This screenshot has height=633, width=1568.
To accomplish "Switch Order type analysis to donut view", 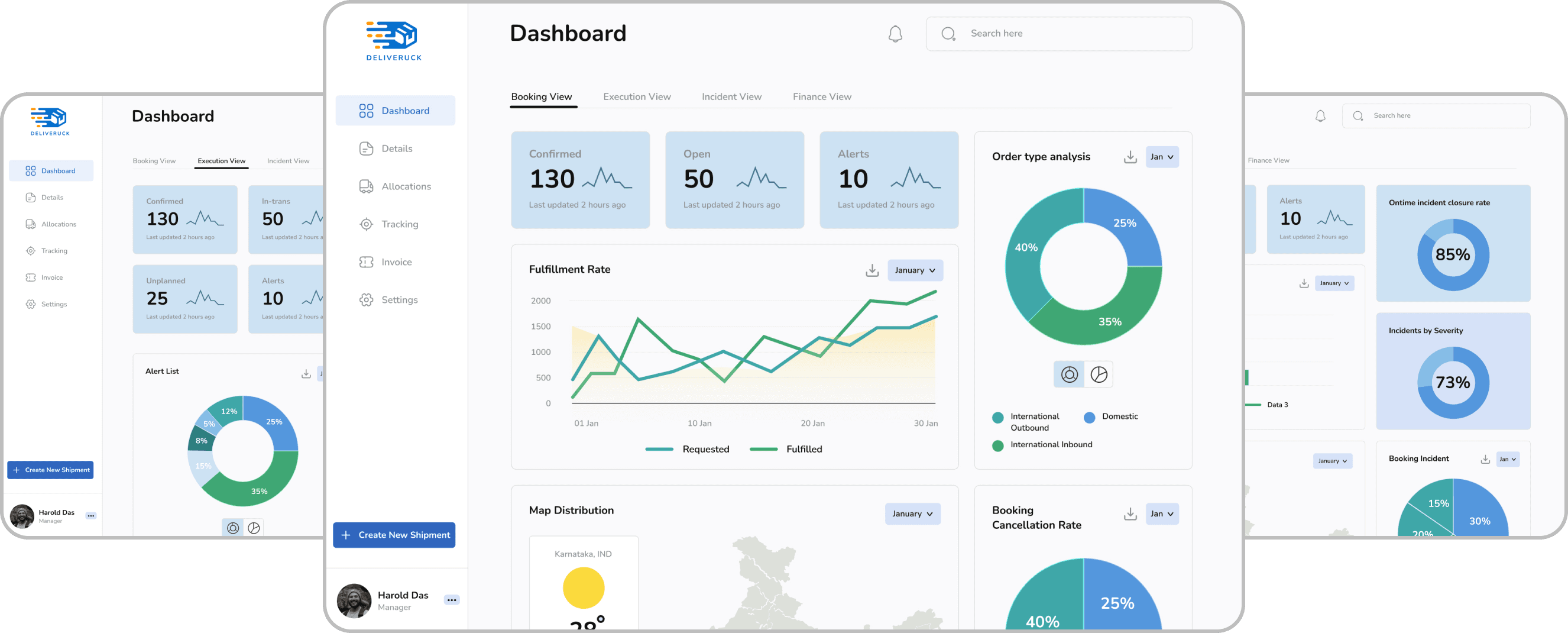I will tap(1069, 374).
